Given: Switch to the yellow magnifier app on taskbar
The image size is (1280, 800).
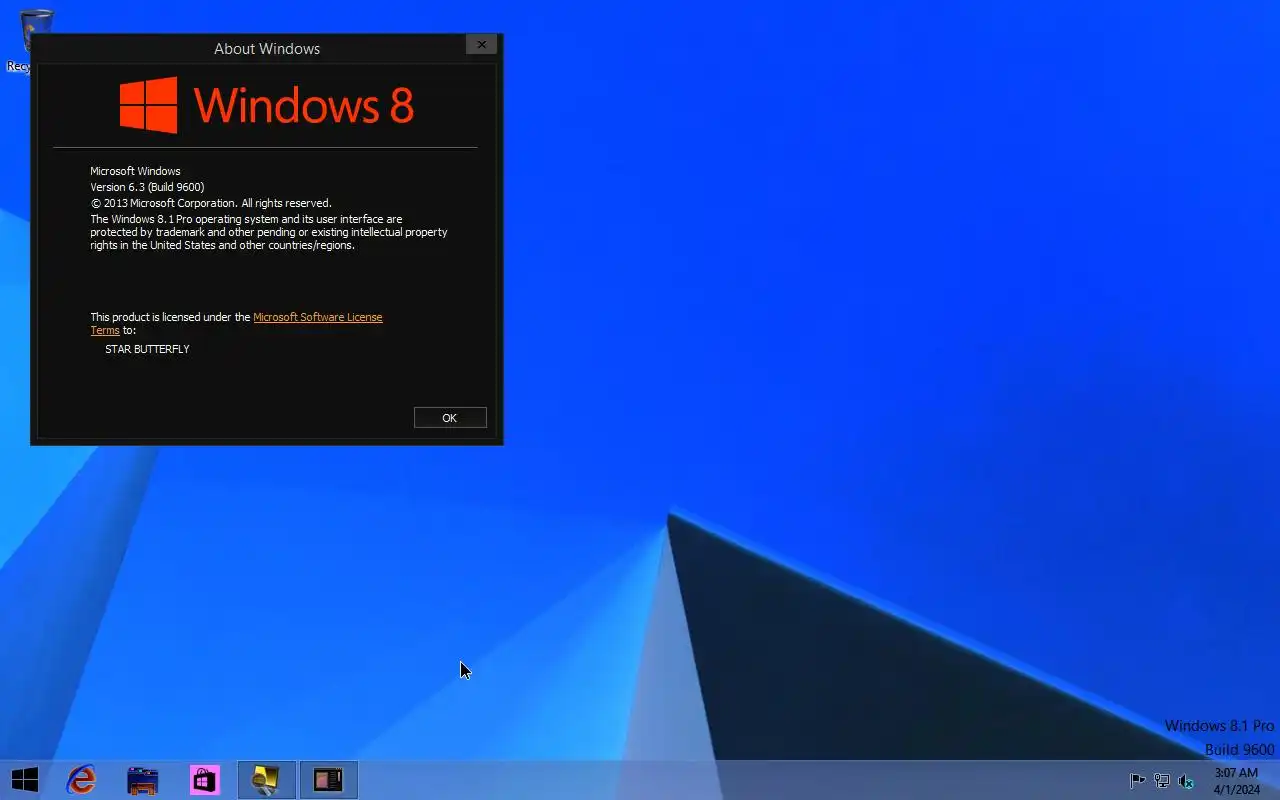Looking at the screenshot, I should click(267, 780).
